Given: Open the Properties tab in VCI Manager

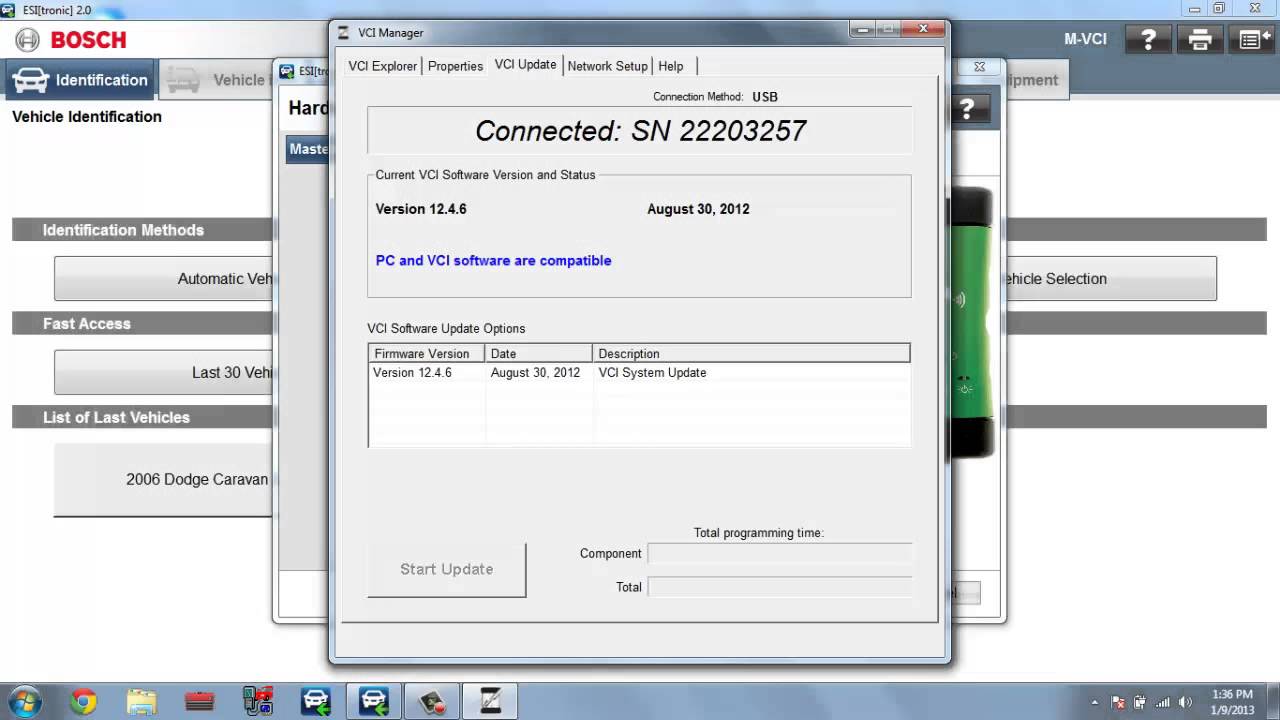Looking at the screenshot, I should coord(455,66).
